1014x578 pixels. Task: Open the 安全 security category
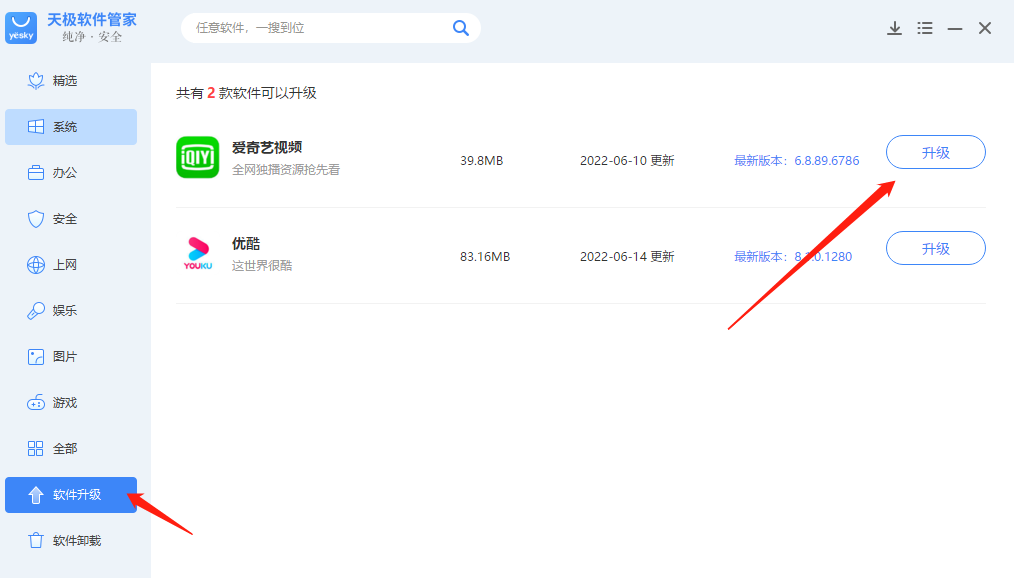point(71,219)
